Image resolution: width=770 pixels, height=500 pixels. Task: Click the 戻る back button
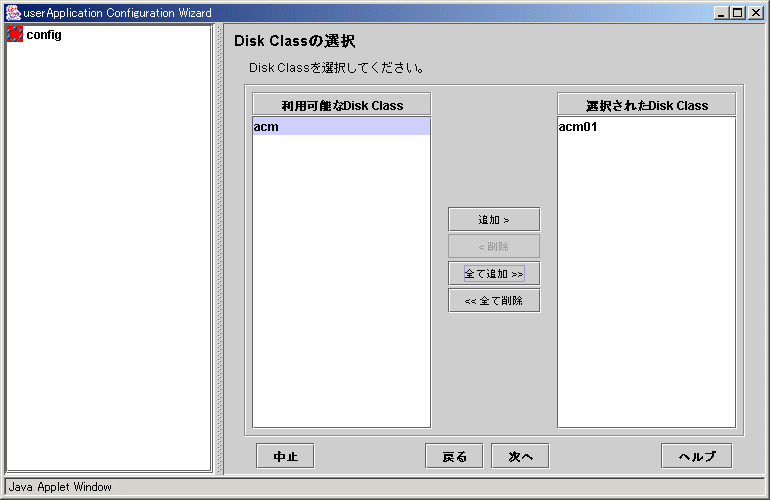point(454,456)
